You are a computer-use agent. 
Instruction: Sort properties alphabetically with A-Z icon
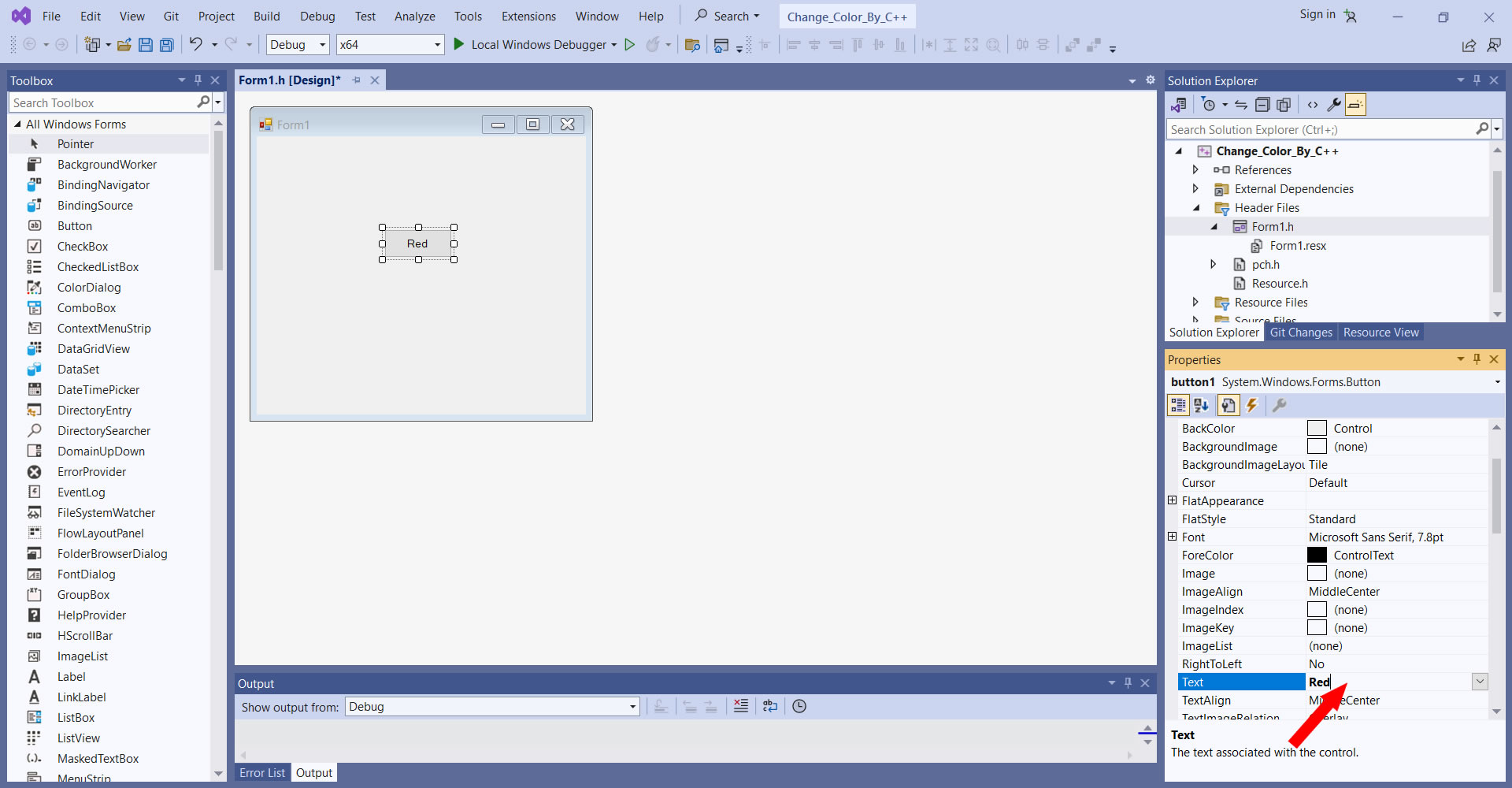coord(1202,405)
